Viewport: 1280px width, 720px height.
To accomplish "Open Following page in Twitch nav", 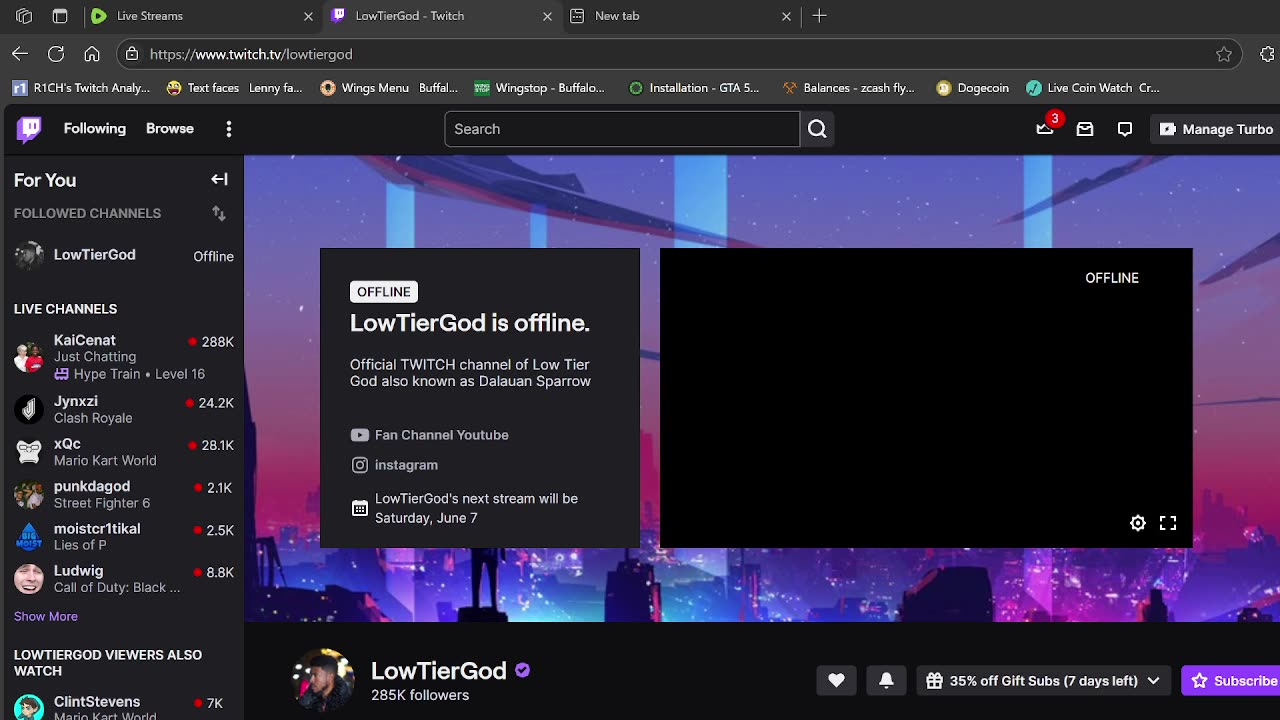I will [x=95, y=128].
